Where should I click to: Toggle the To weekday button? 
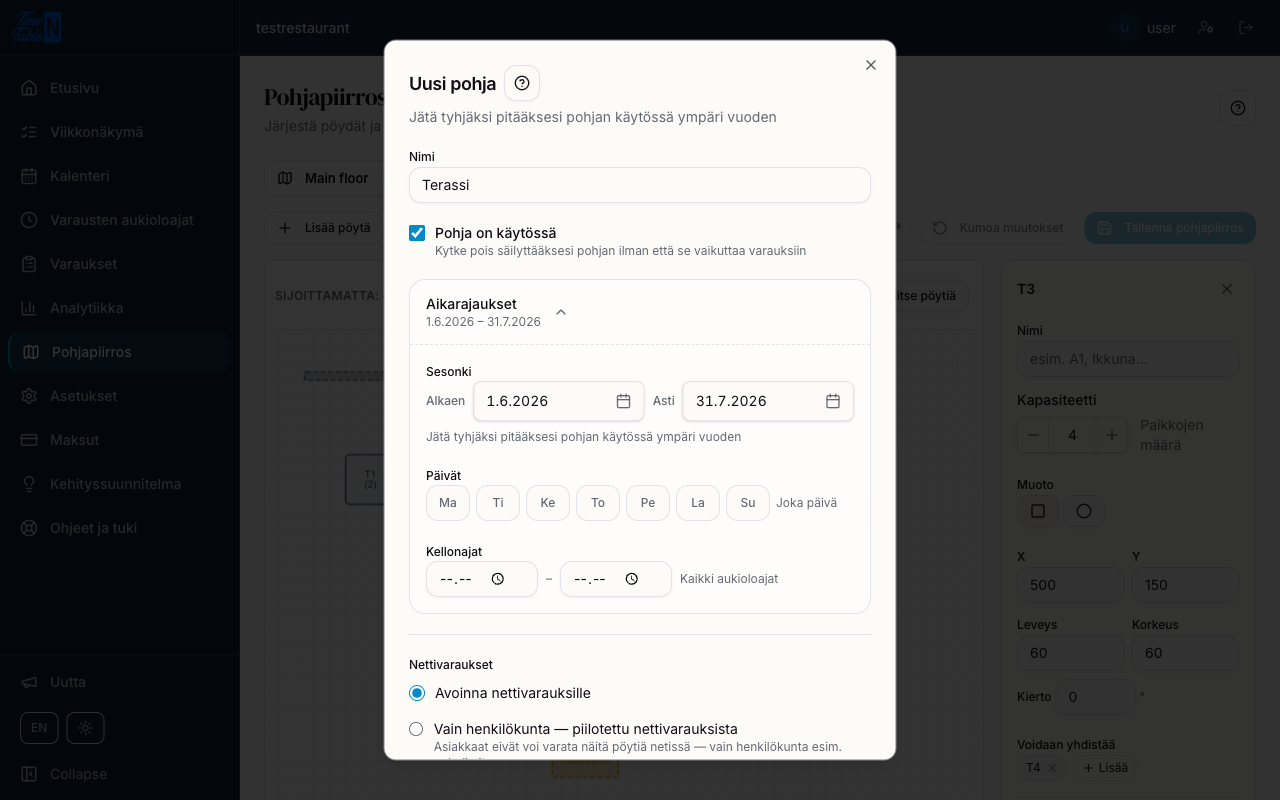pos(598,503)
